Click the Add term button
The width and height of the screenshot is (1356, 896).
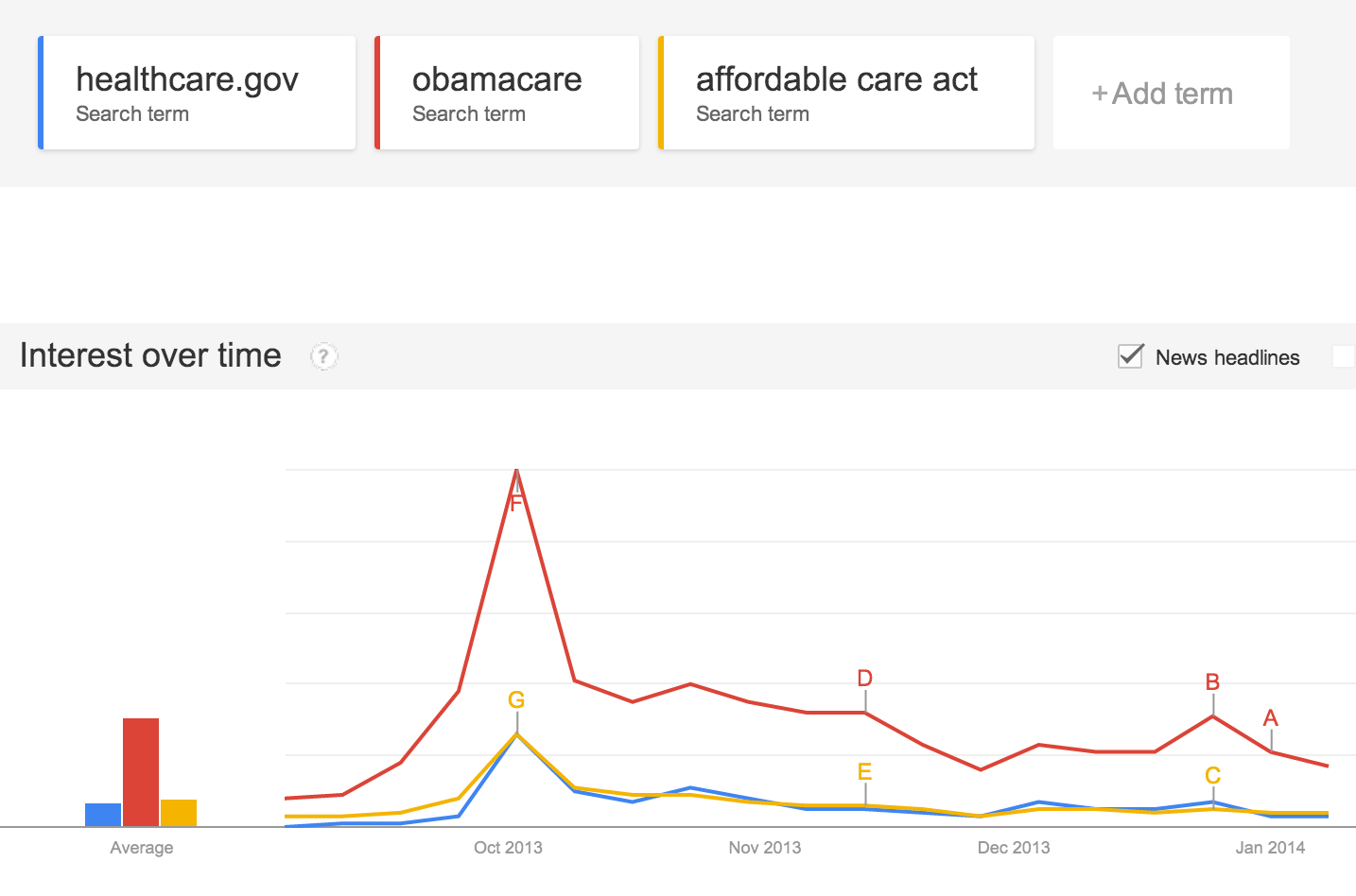tap(1171, 94)
